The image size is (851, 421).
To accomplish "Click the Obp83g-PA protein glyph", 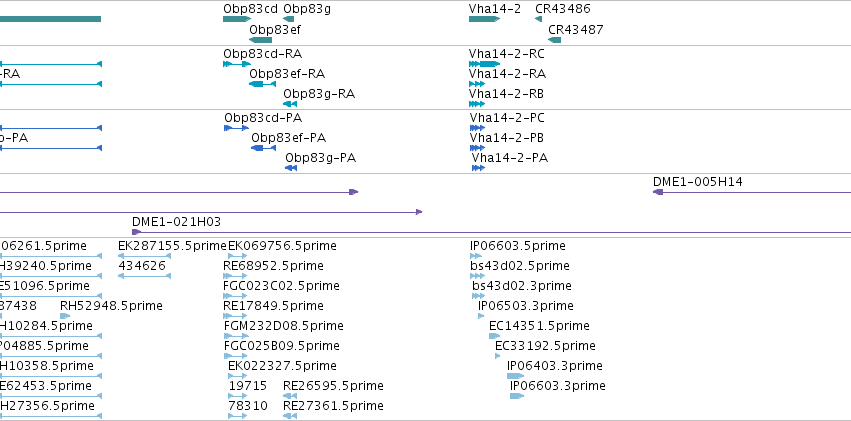I will 291,168.
